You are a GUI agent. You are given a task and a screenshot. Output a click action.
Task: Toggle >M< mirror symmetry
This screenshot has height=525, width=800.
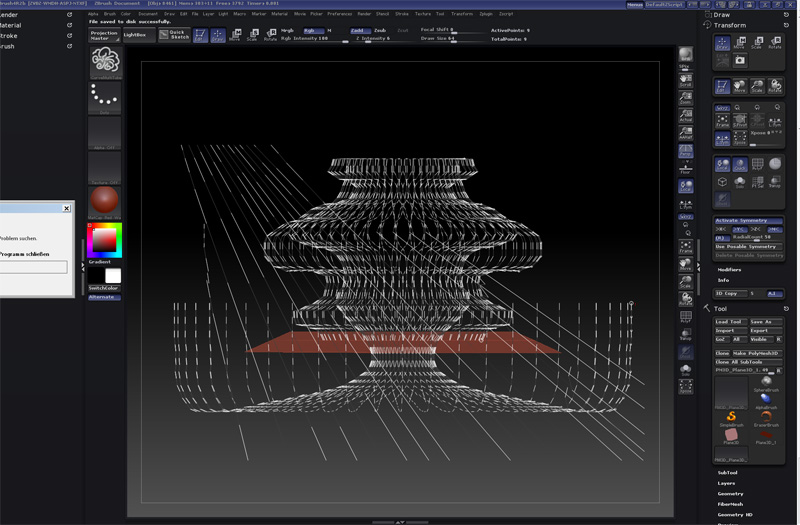[774, 229]
